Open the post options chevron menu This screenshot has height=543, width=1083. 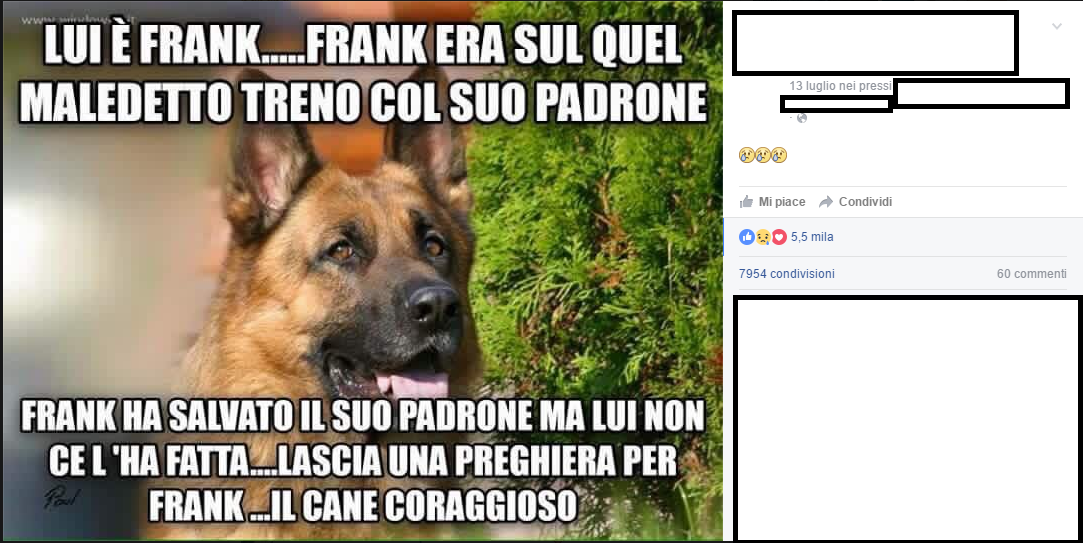pyautogui.click(x=1057, y=27)
